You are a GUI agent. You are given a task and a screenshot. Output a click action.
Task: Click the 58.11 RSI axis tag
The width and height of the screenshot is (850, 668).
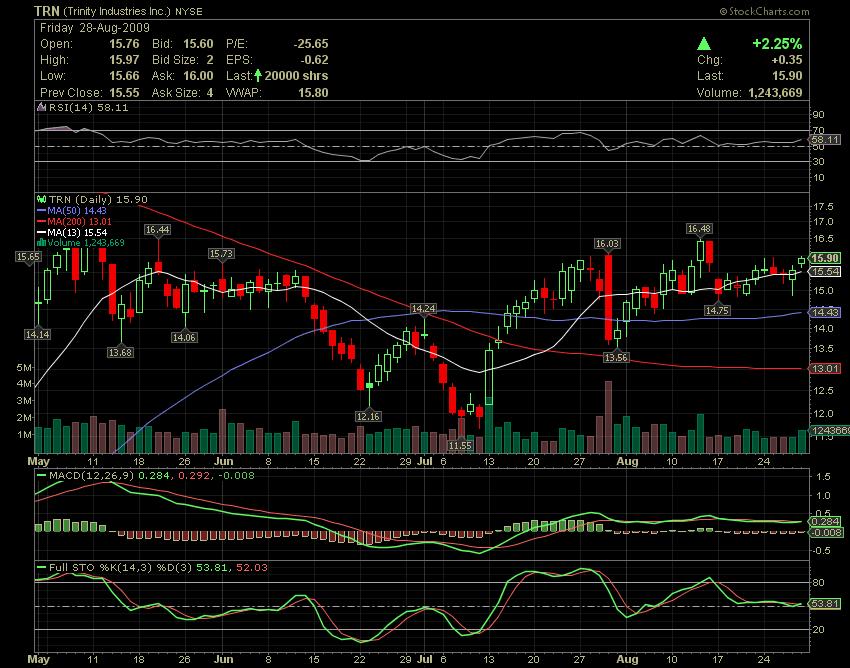pos(825,140)
